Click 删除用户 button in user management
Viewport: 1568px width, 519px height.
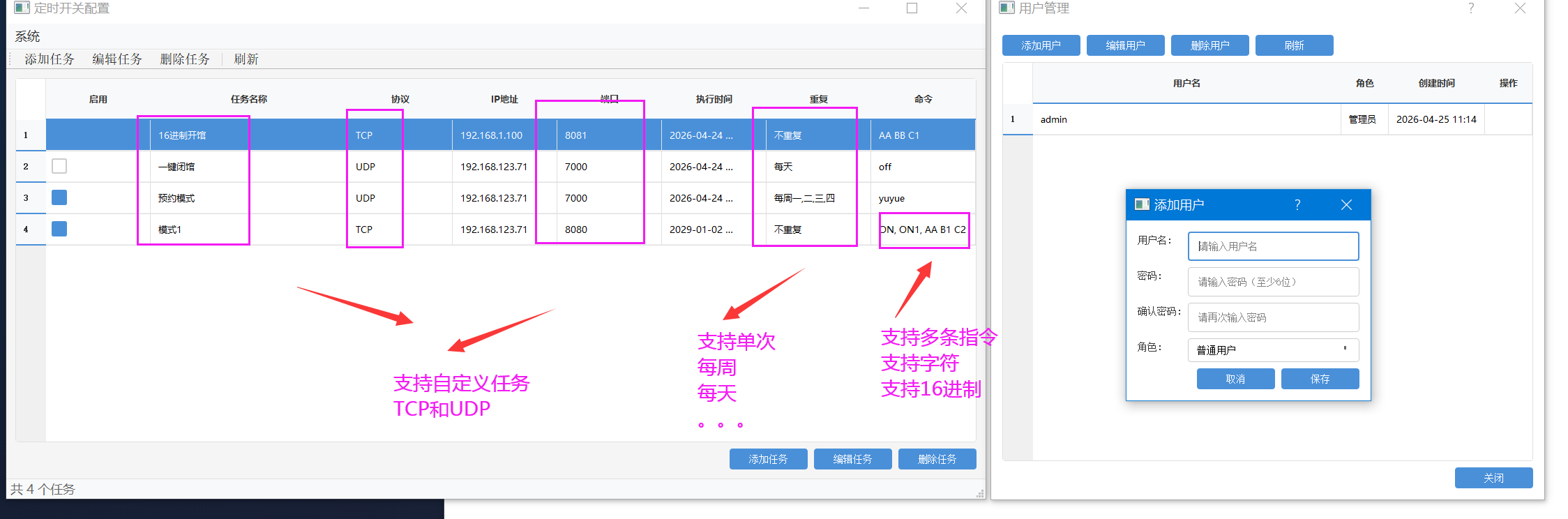(x=1209, y=45)
